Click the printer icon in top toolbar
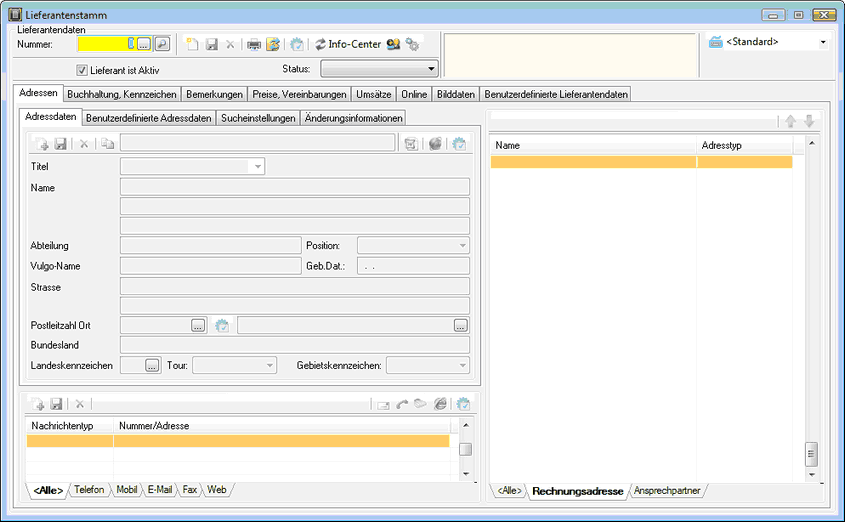 [254, 44]
